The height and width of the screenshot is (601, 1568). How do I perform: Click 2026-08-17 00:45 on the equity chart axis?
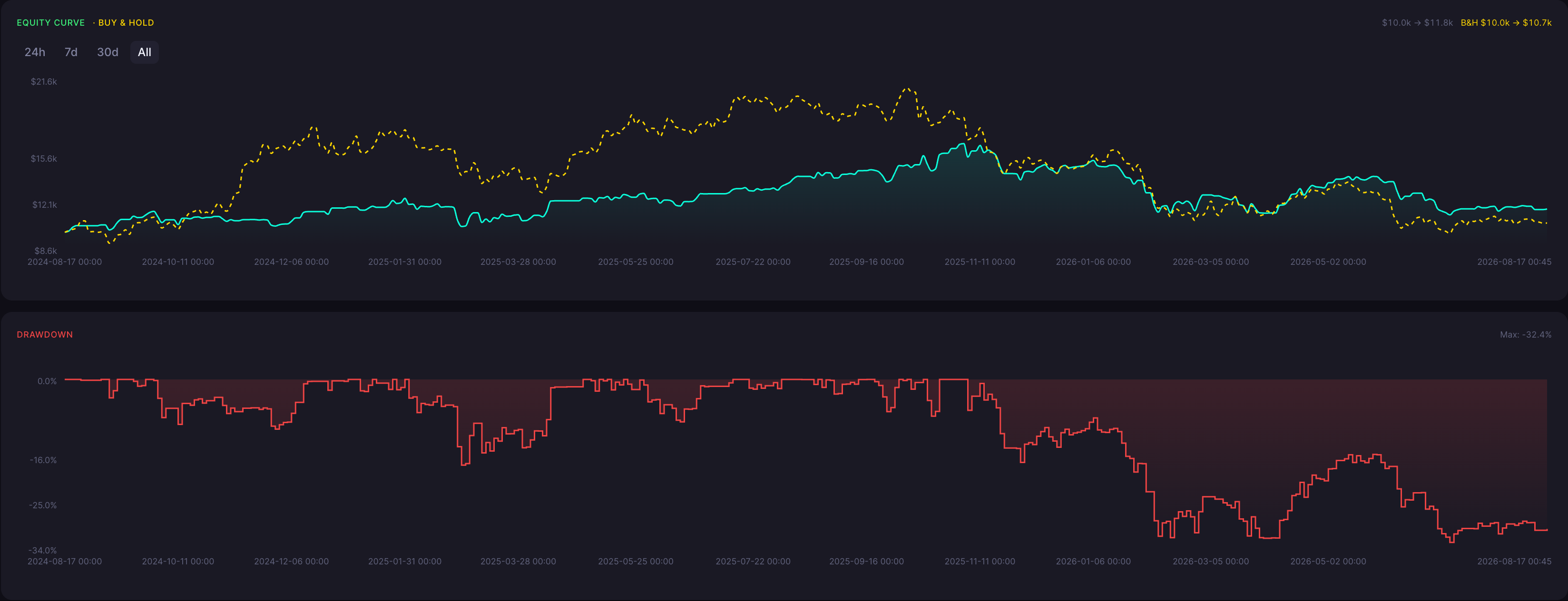(1514, 262)
